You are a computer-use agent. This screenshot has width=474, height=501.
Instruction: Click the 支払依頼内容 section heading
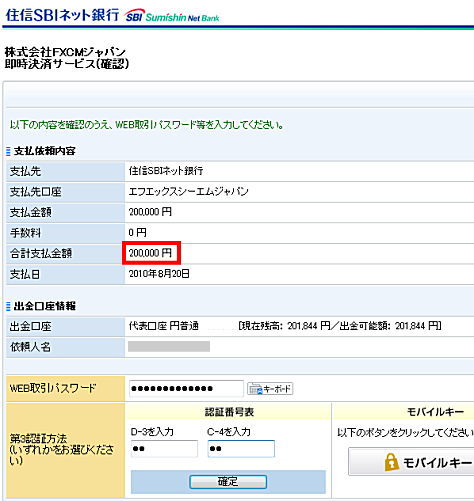(x=44, y=151)
